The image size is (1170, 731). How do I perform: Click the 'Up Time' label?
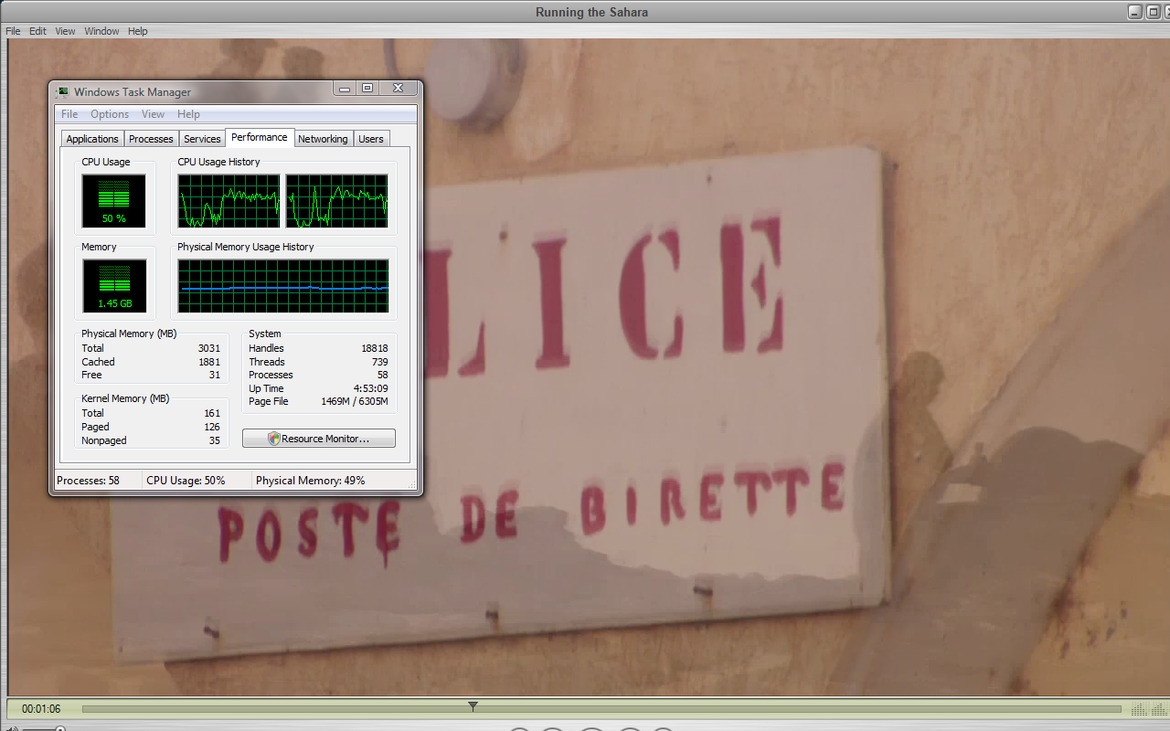coord(266,389)
